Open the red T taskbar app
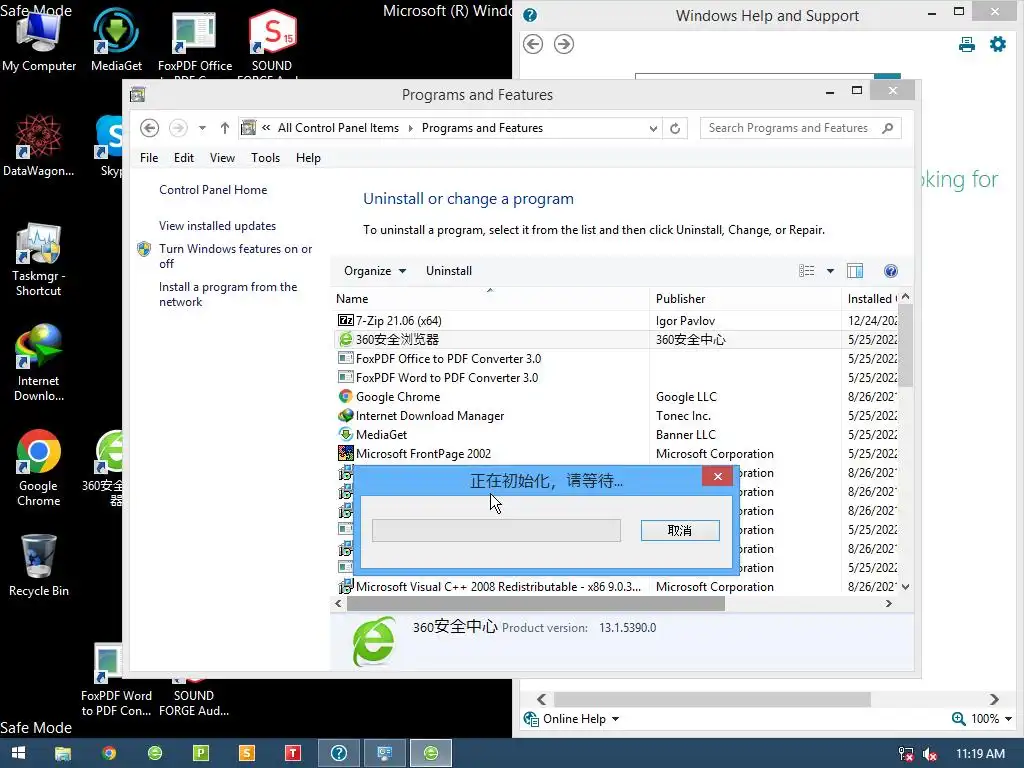The height and width of the screenshot is (768, 1024). 293,753
